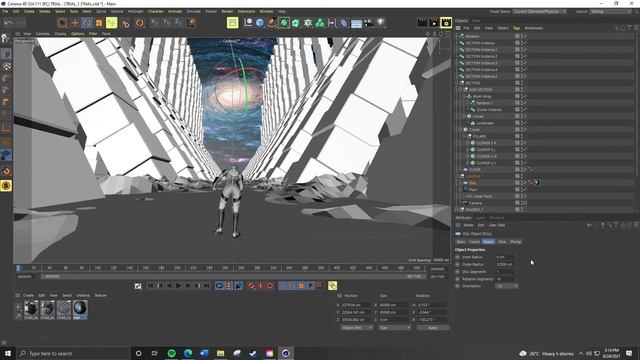Toggle visibility dots for FLOOR object
The height and width of the screenshot is (360, 640).
tap(522, 169)
